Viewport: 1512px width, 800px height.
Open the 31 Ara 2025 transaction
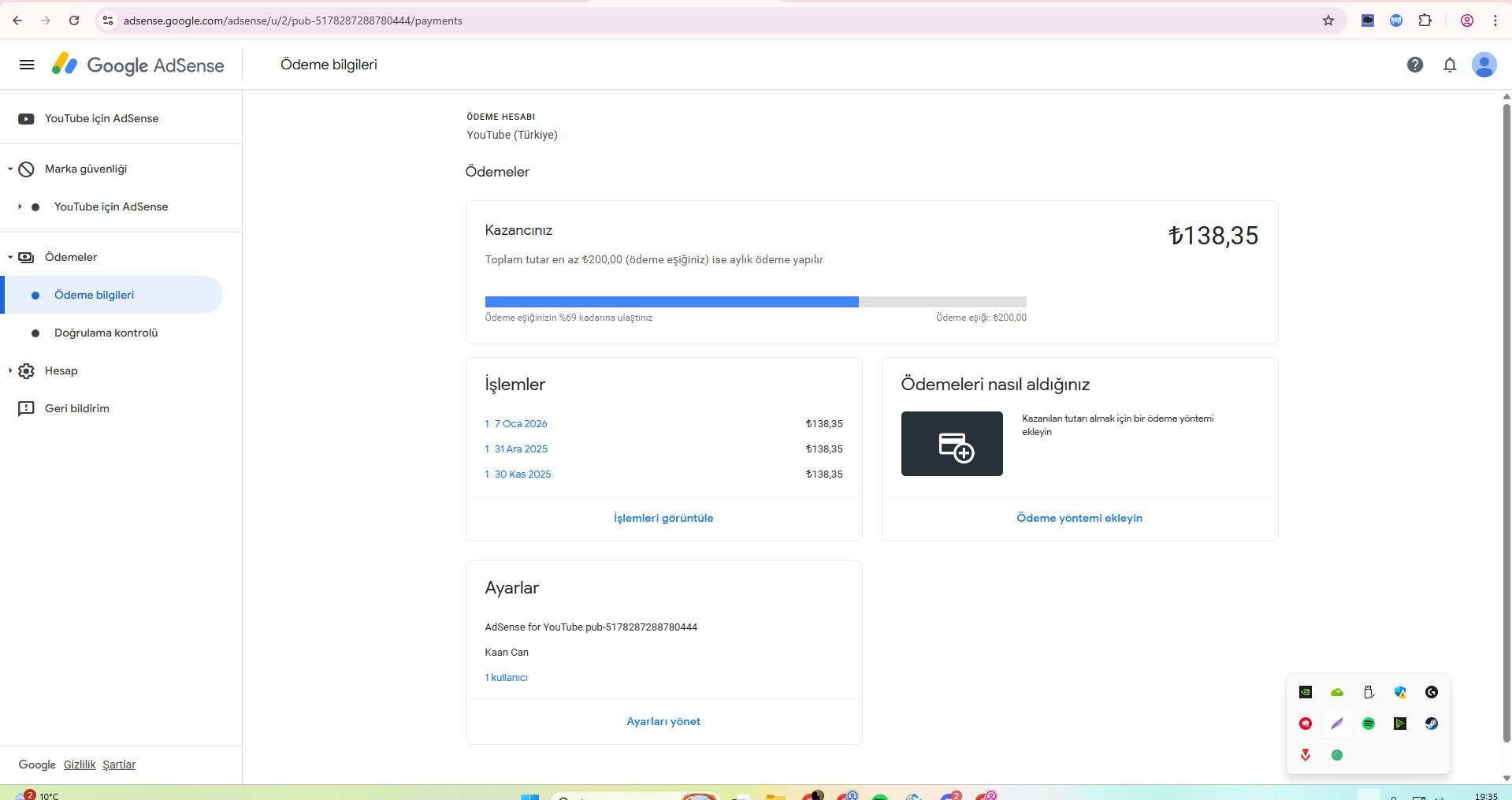(x=516, y=449)
